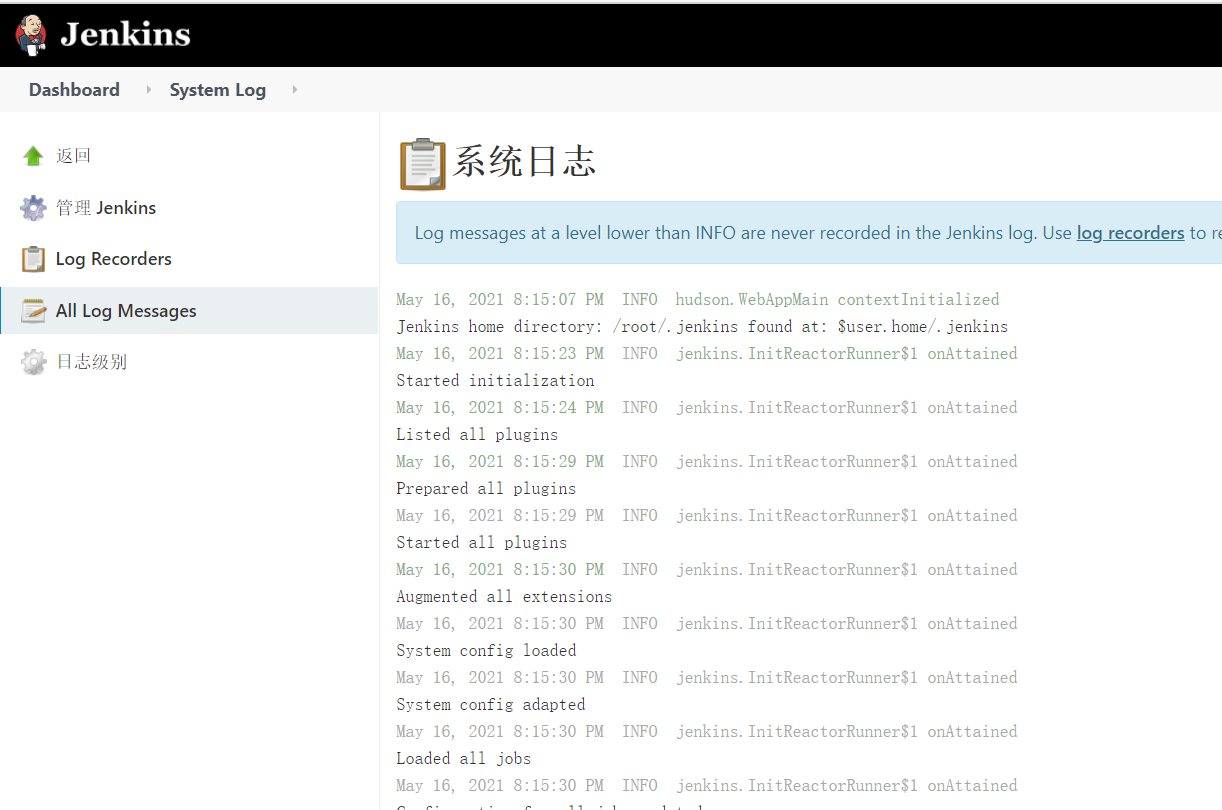
Task: Click the Jenkins home directory log message
Action: pyautogui.click(x=702, y=327)
